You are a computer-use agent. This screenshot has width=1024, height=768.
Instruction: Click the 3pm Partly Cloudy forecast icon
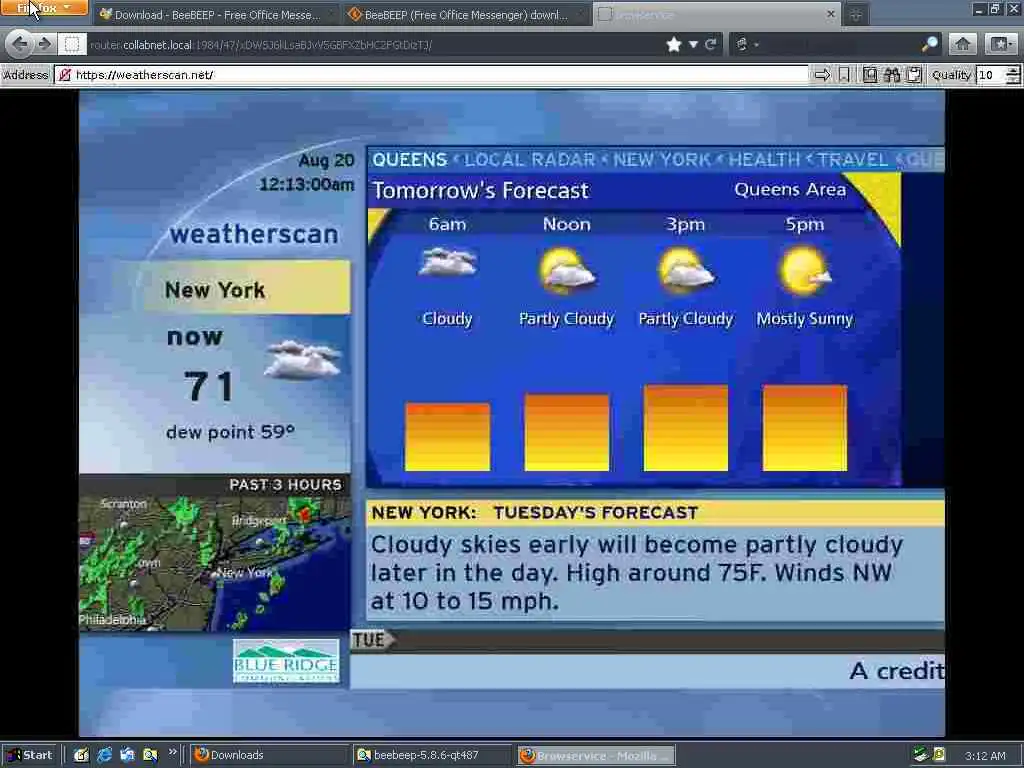pos(686,270)
